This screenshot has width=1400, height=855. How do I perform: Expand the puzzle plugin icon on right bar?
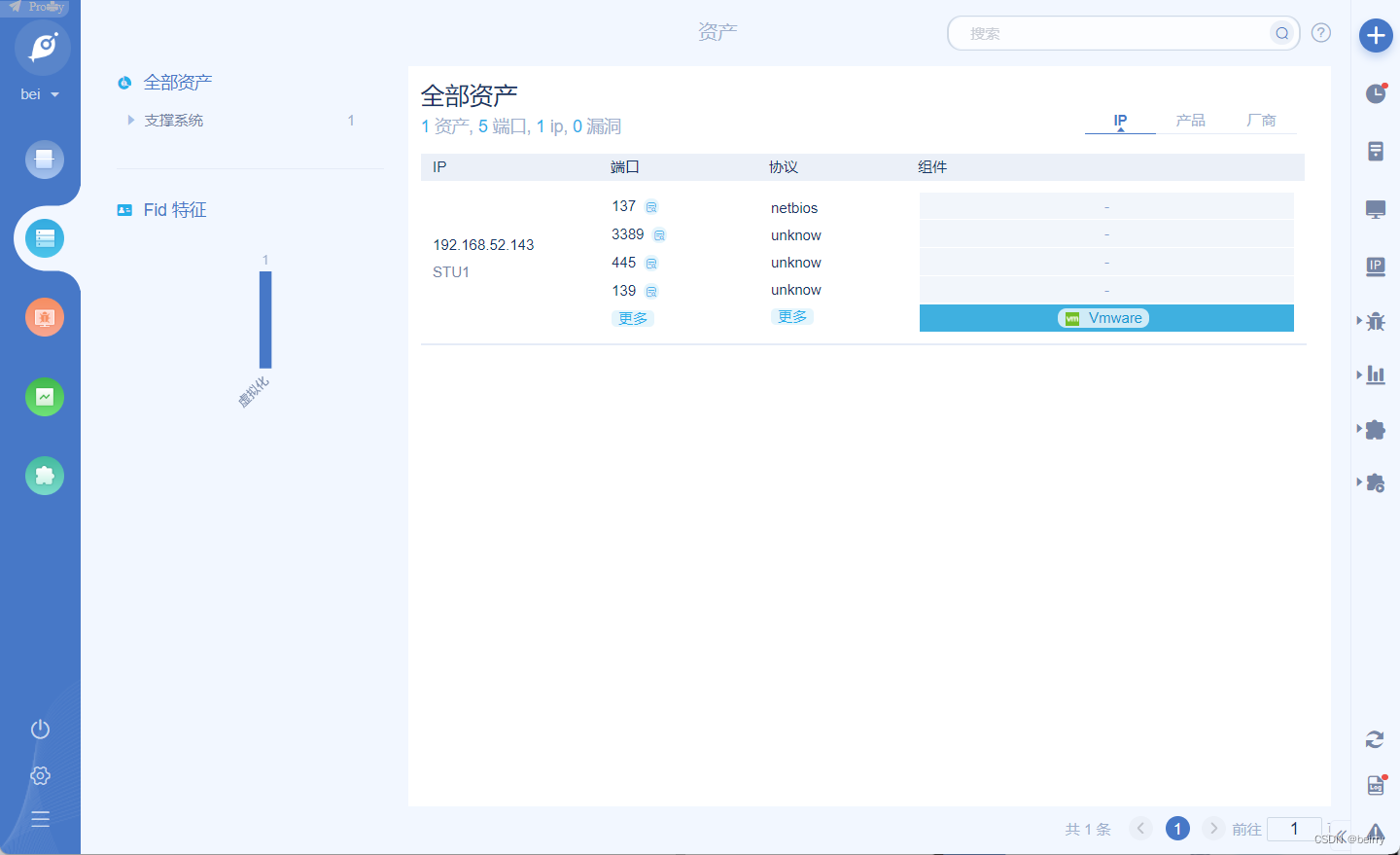click(x=1375, y=429)
